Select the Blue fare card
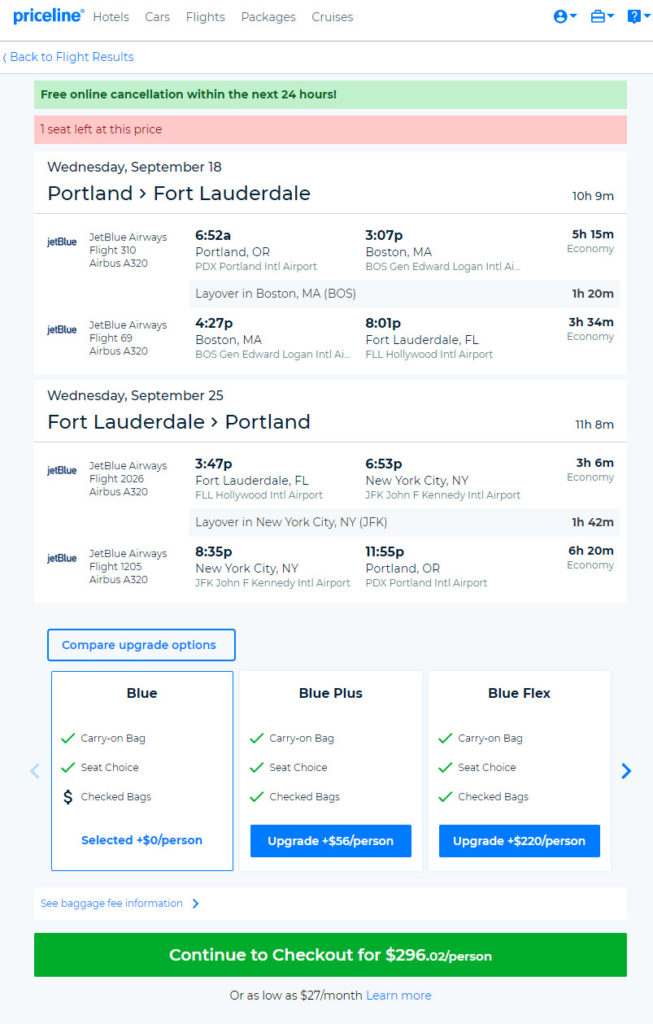653x1024 pixels. click(x=142, y=771)
